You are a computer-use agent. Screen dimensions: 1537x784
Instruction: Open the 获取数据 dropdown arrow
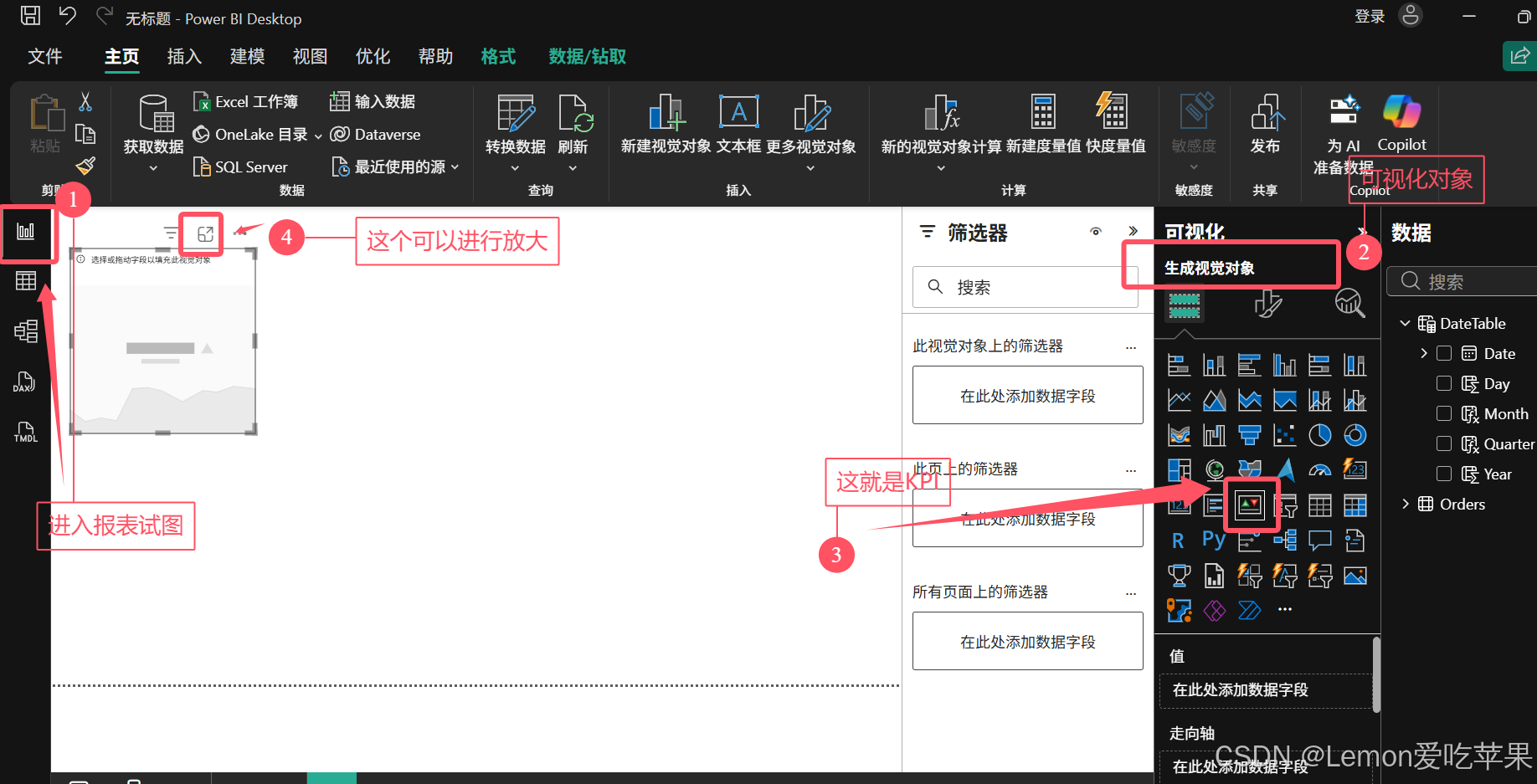click(153, 168)
